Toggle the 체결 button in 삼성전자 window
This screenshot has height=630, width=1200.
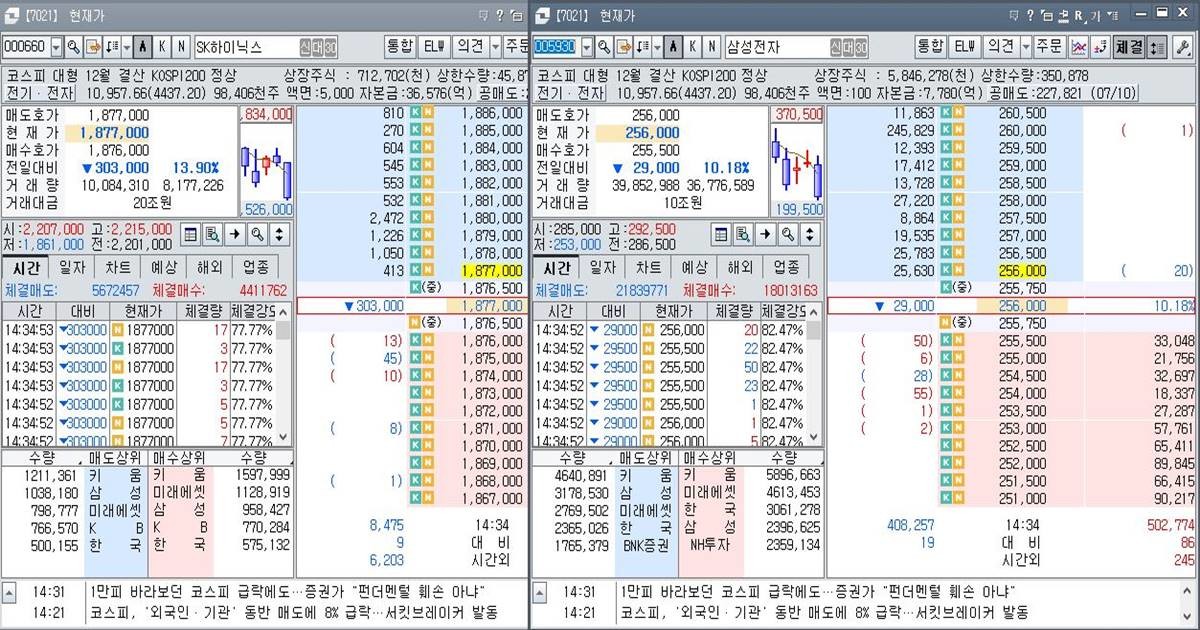(x=1129, y=47)
